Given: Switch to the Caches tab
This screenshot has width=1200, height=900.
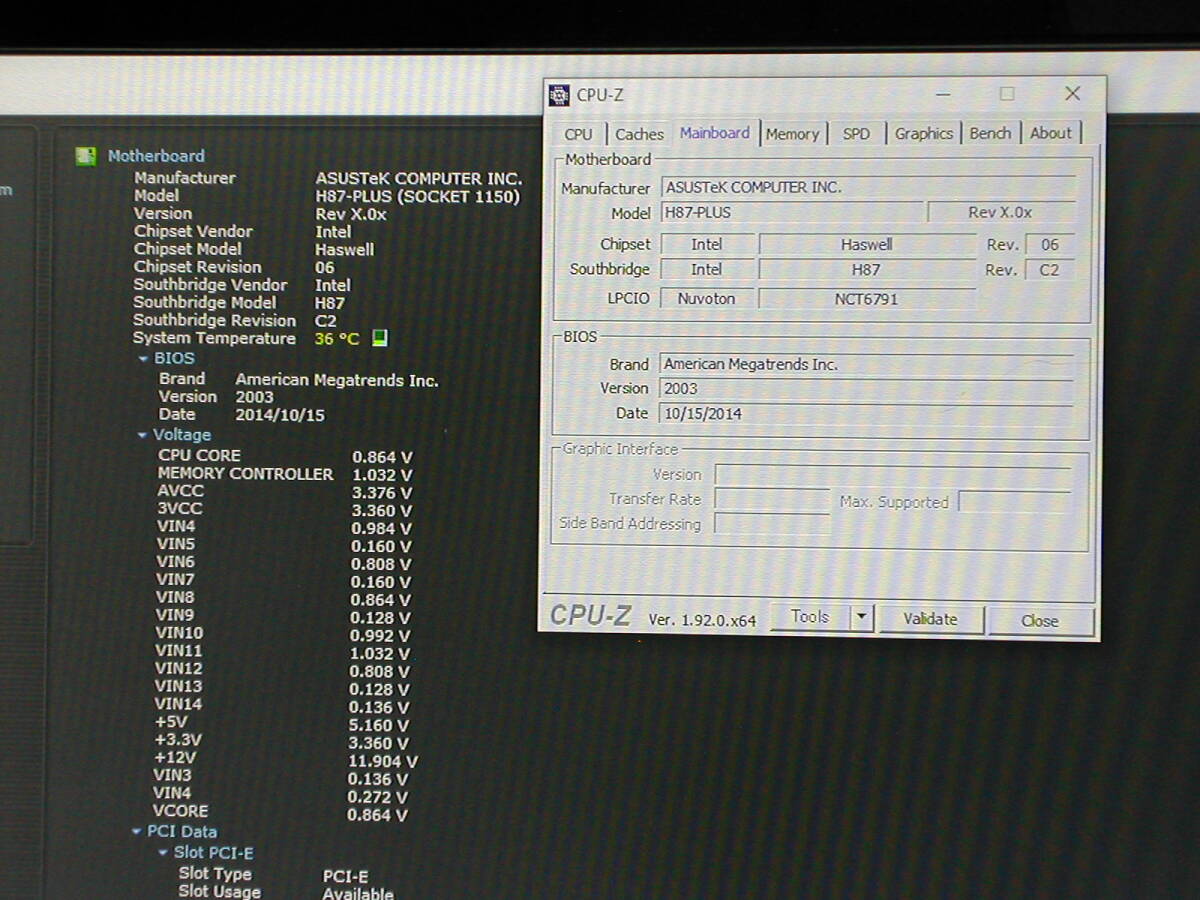Looking at the screenshot, I should tap(639, 134).
